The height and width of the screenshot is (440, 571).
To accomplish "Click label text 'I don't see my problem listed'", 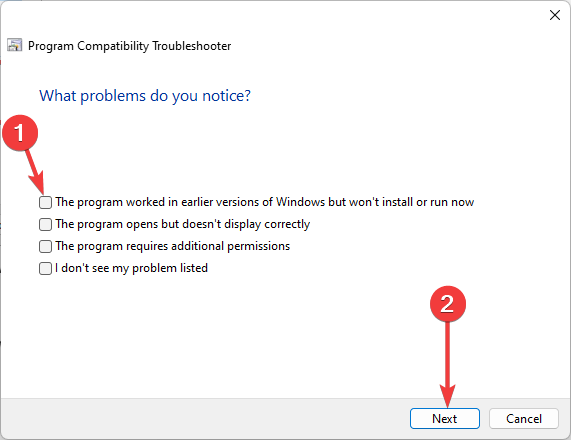I will pyautogui.click(x=131, y=268).
